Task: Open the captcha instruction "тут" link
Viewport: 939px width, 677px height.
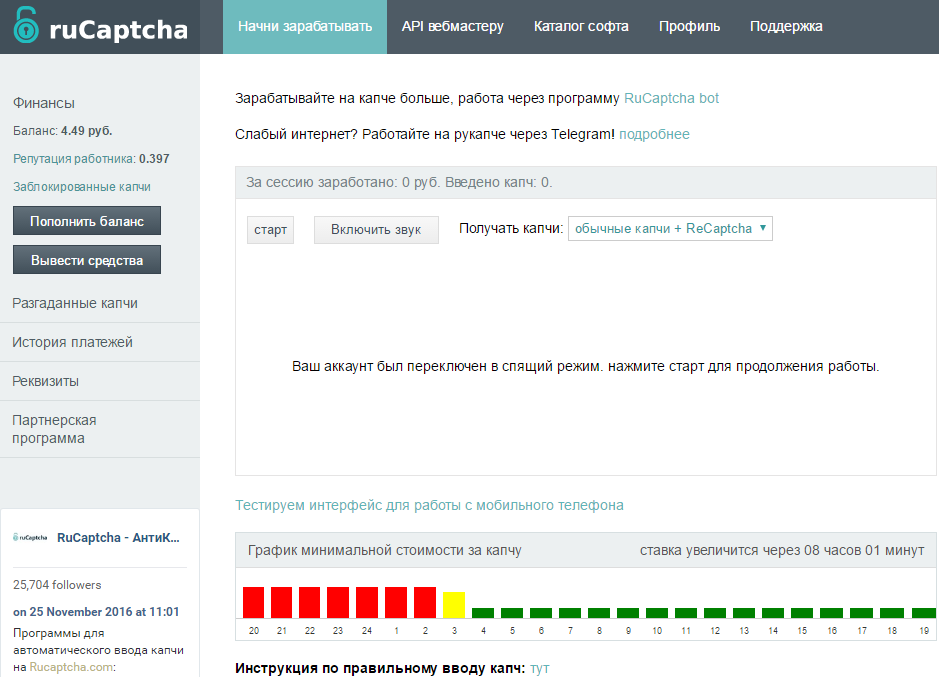Action: [540, 669]
